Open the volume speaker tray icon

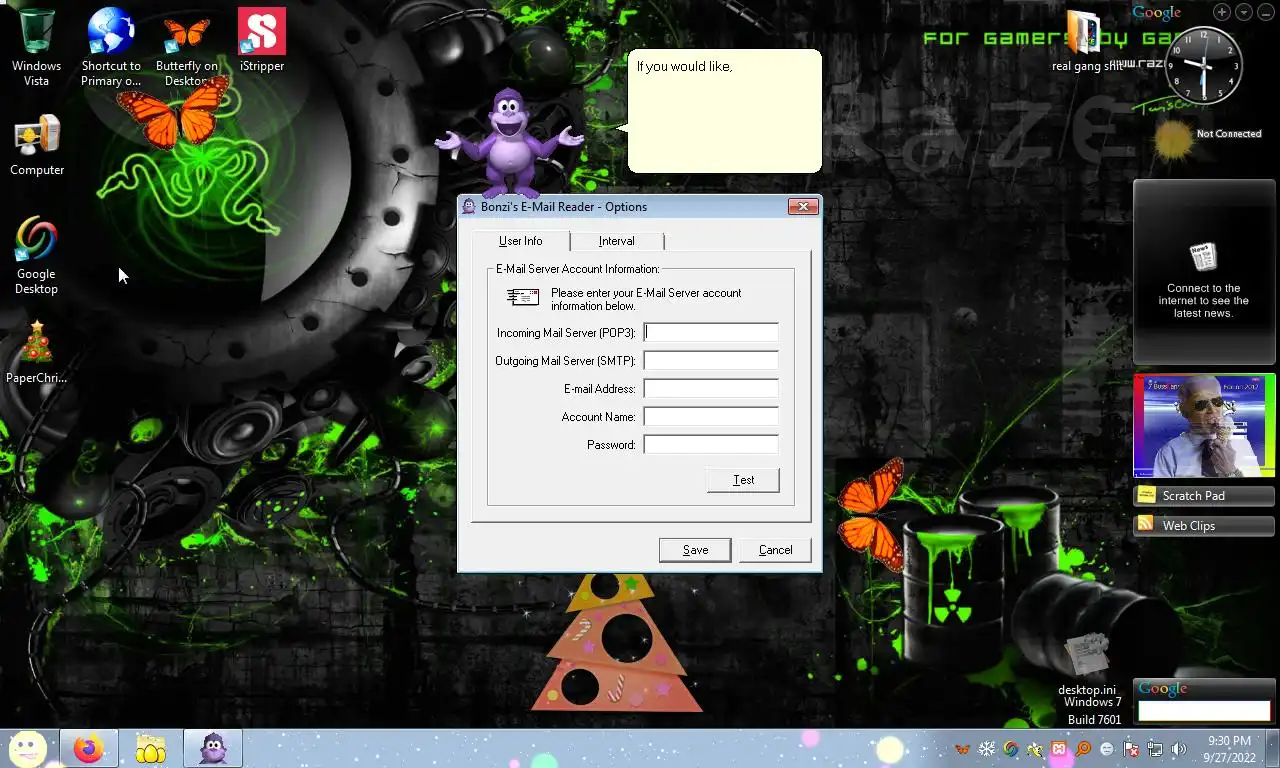(x=1179, y=749)
